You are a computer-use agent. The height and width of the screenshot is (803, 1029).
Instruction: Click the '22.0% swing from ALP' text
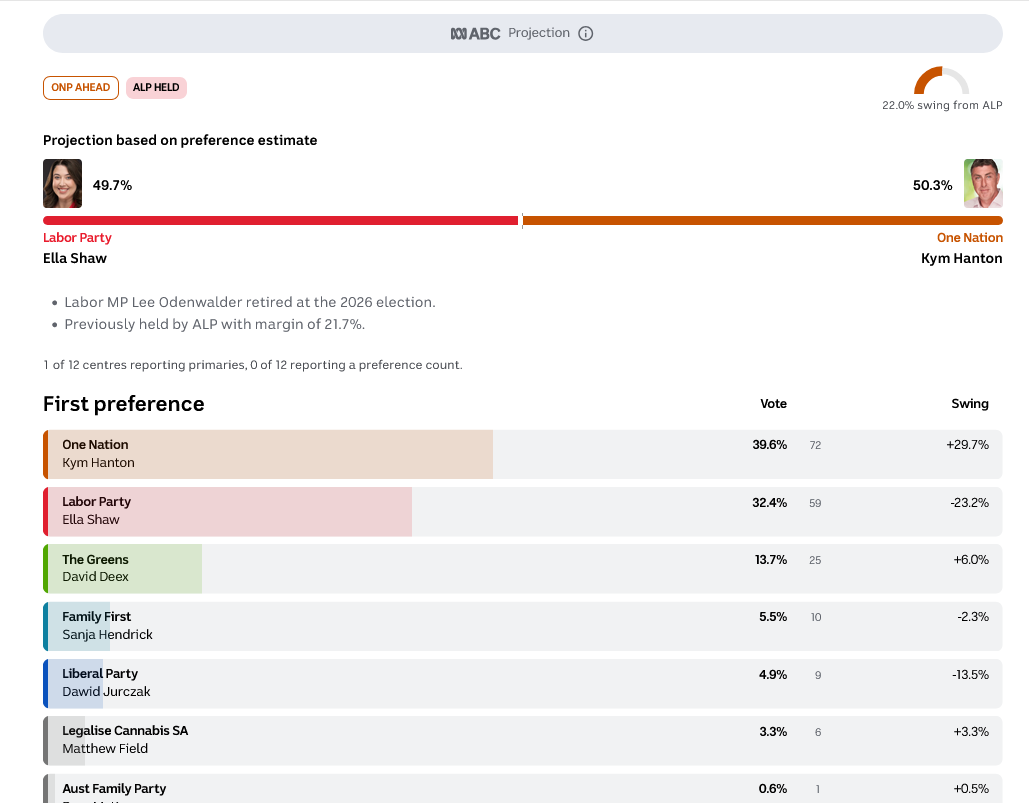tap(942, 106)
